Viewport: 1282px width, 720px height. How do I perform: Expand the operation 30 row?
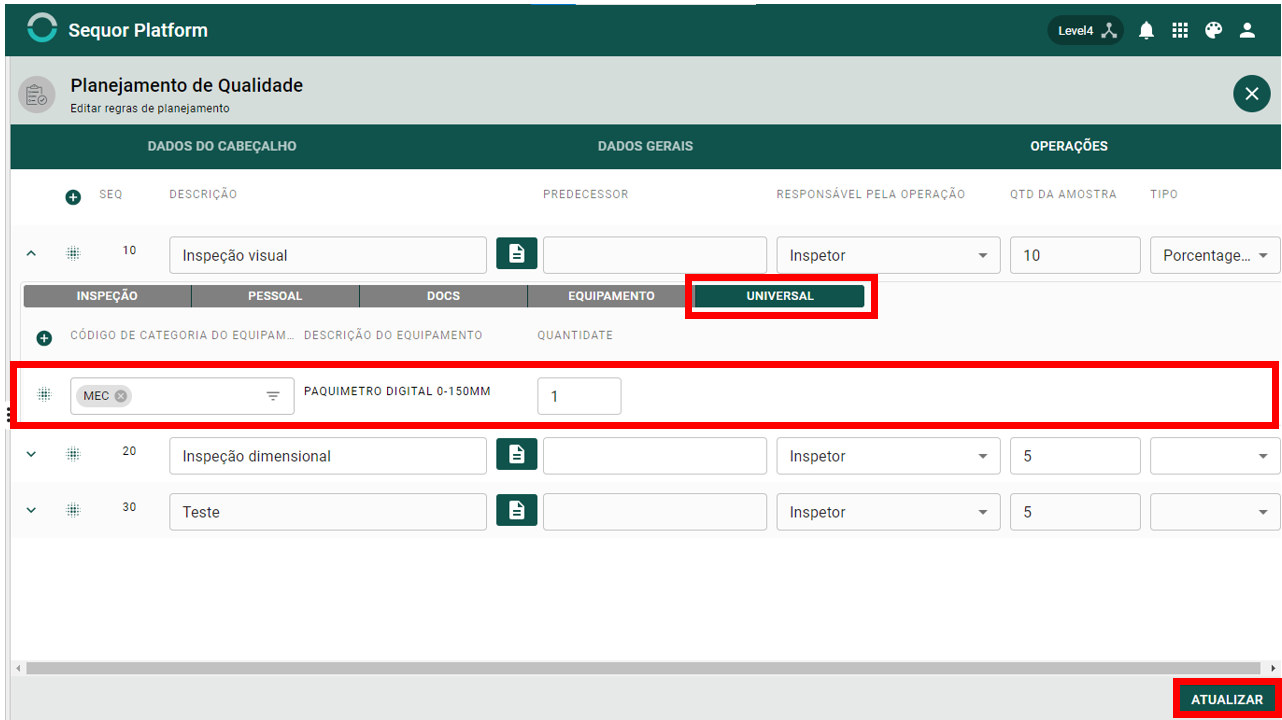31,510
